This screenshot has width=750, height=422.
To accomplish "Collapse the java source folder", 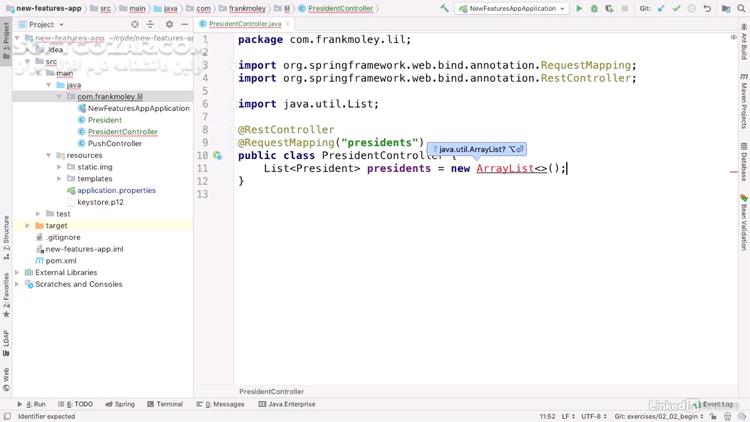I will click(x=48, y=85).
